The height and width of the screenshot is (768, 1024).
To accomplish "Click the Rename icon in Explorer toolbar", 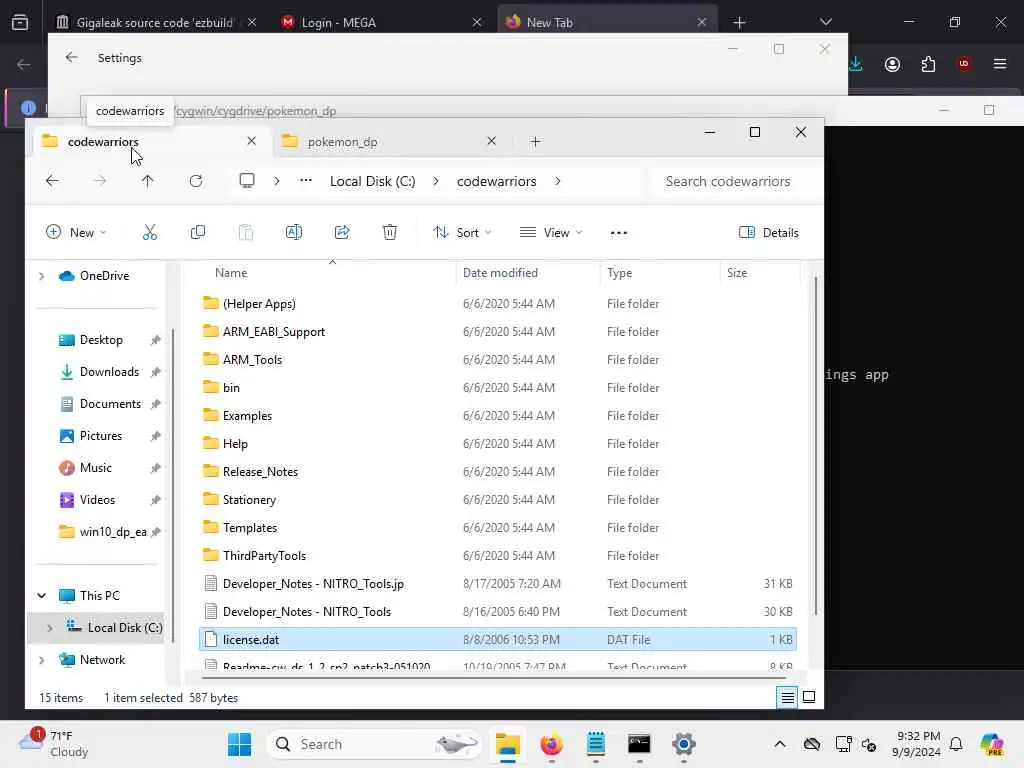I will [x=294, y=232].
